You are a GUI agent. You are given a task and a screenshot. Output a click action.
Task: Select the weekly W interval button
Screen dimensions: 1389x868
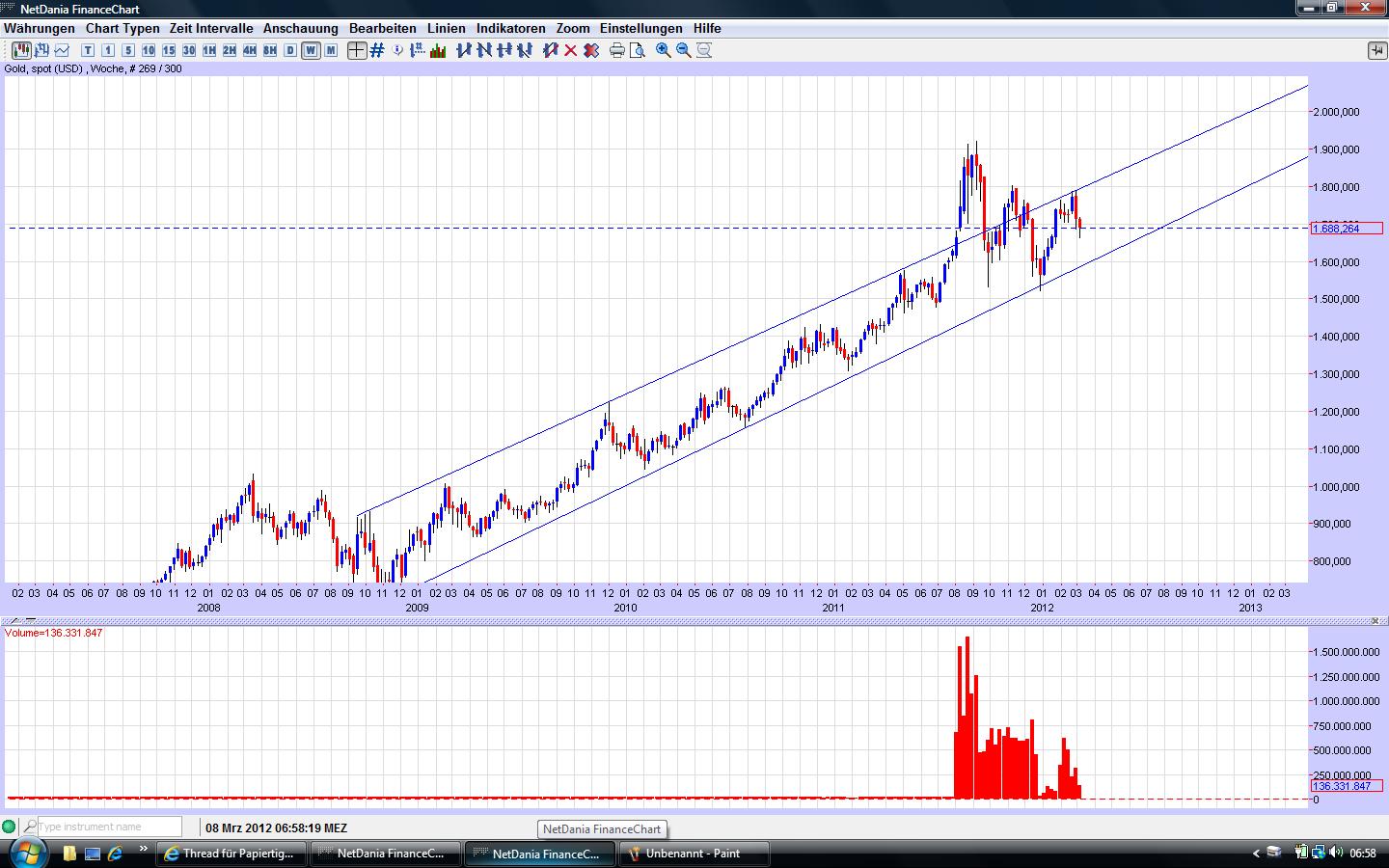(x=311, y=50)
